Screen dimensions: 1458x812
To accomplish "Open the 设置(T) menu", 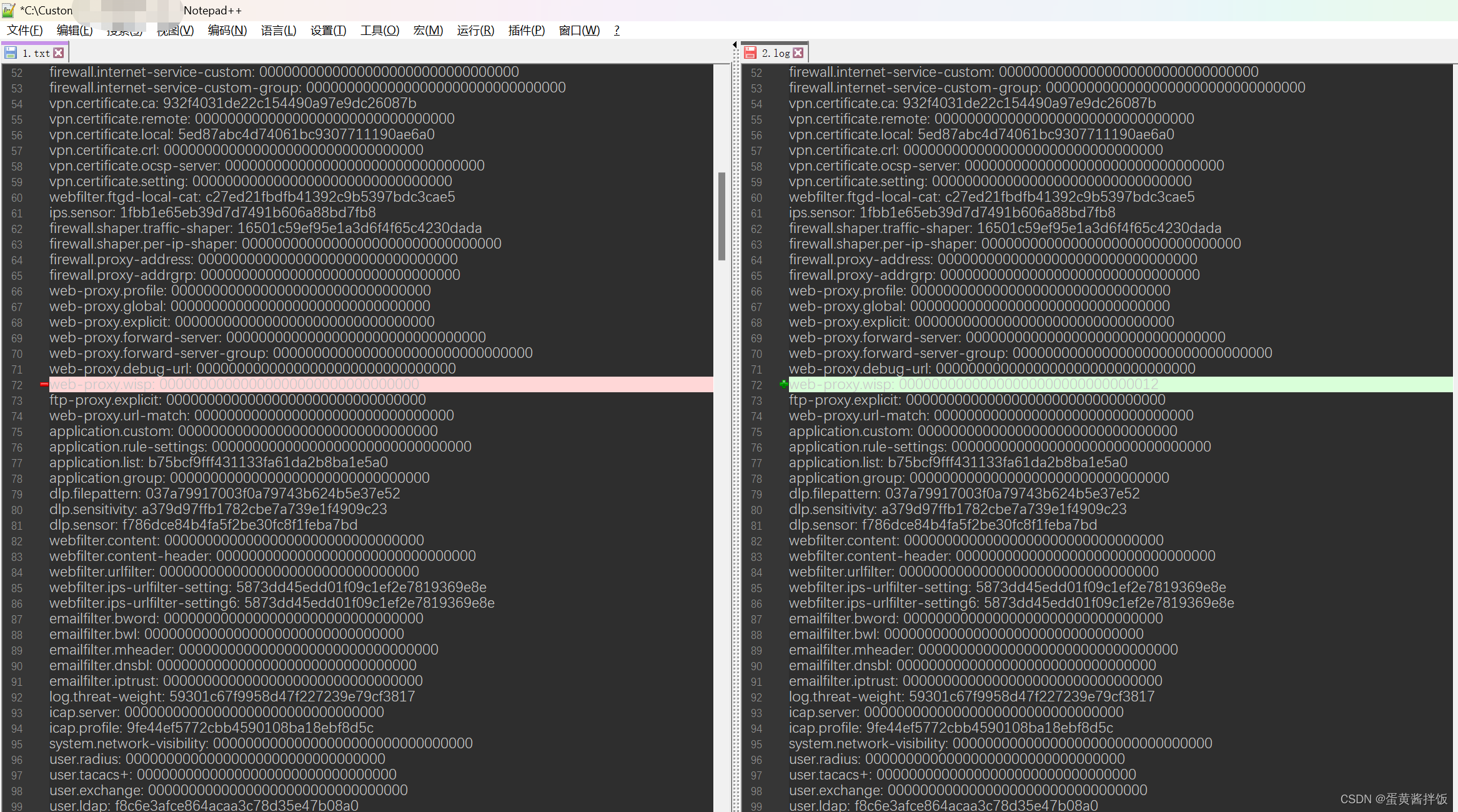I will click(329, 30).
